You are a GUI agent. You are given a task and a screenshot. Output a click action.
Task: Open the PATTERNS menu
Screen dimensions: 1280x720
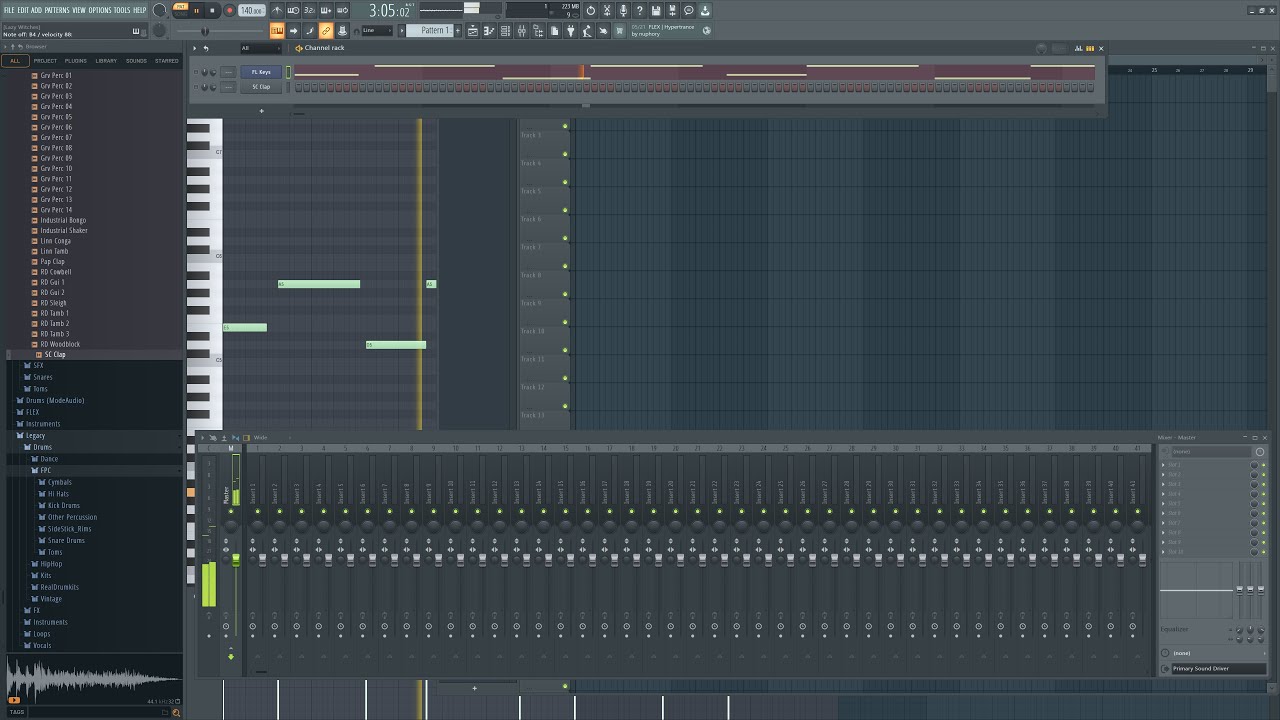[57, 10]
